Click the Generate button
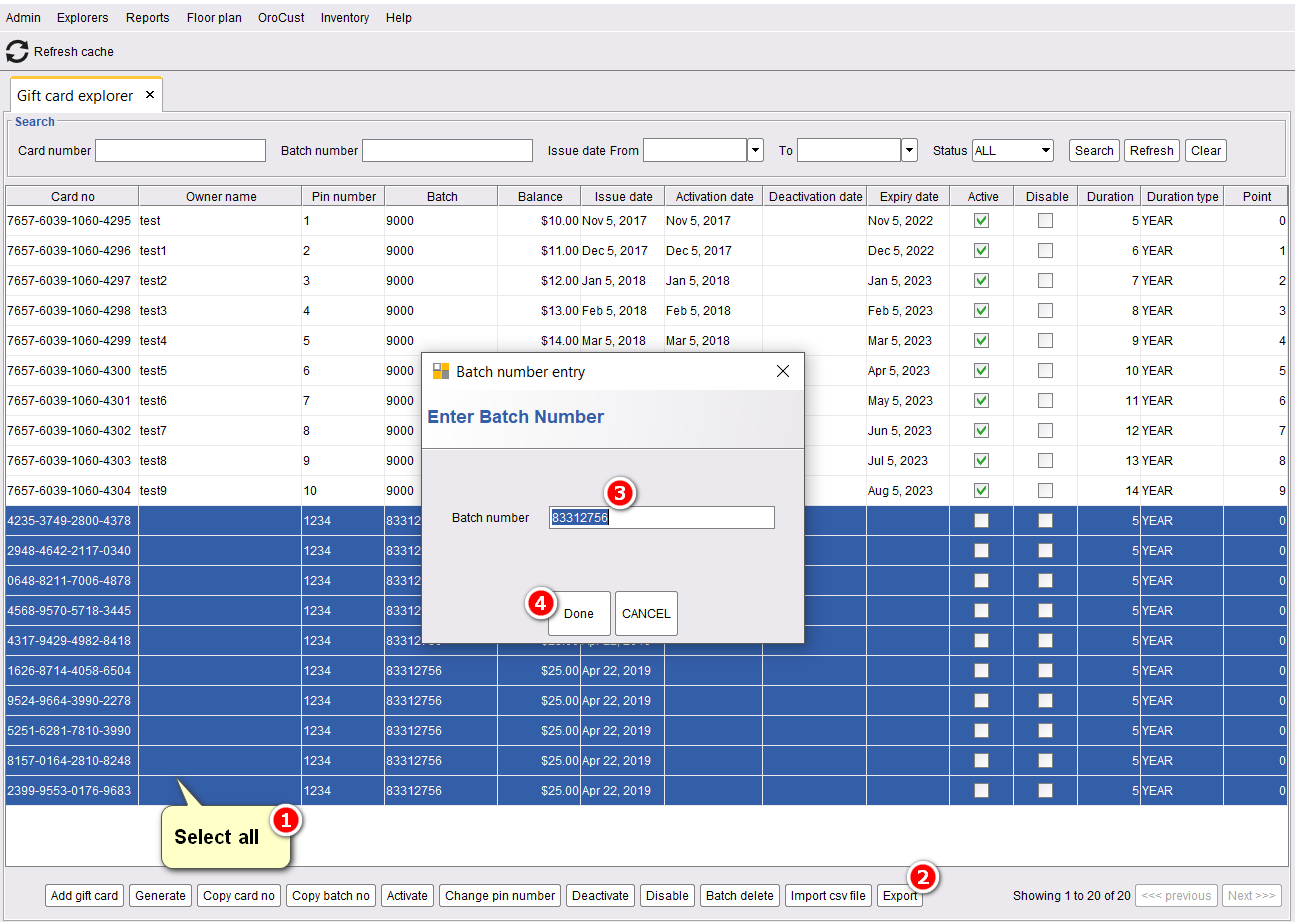The height and width of the screenshot is (922, 1295). pyautogui.click(x=161, y=896)
